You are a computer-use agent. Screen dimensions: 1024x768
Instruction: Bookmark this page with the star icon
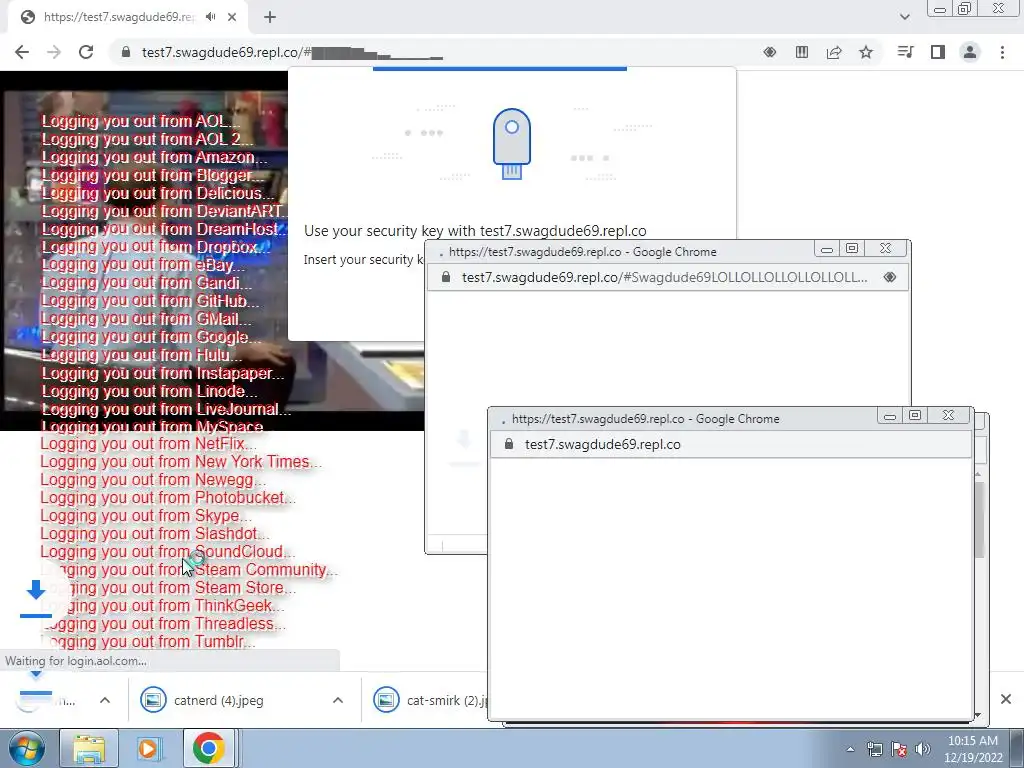(866, 52)
